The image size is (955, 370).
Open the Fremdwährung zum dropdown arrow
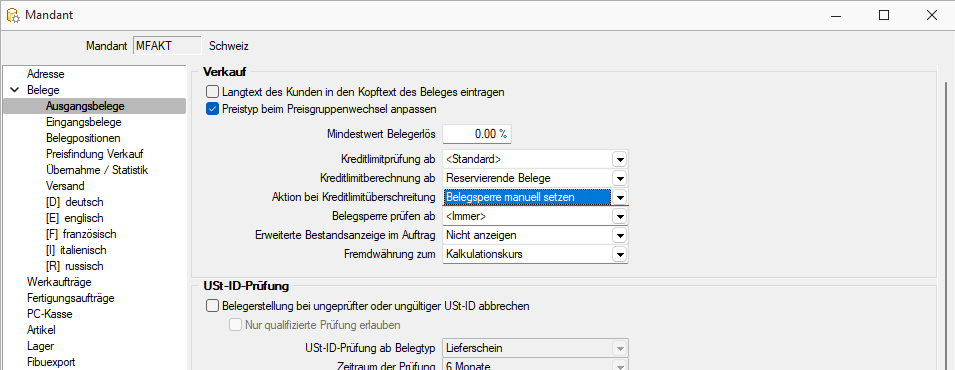[620, 254]
